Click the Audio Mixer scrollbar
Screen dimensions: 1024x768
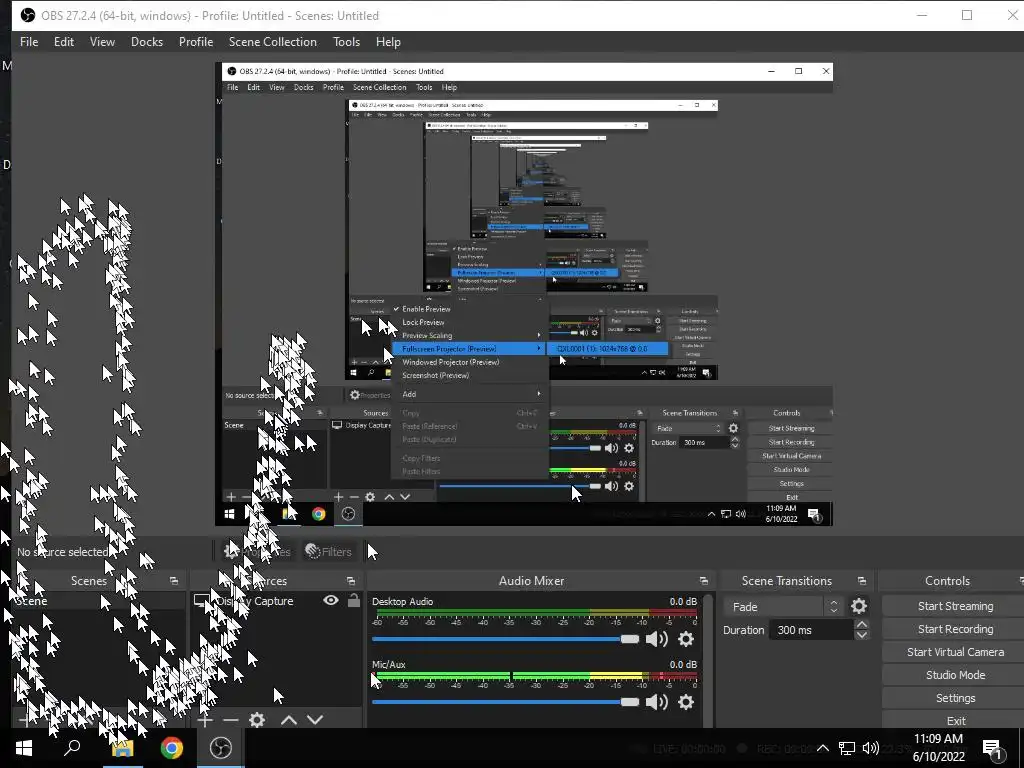[x=708, y=658]
